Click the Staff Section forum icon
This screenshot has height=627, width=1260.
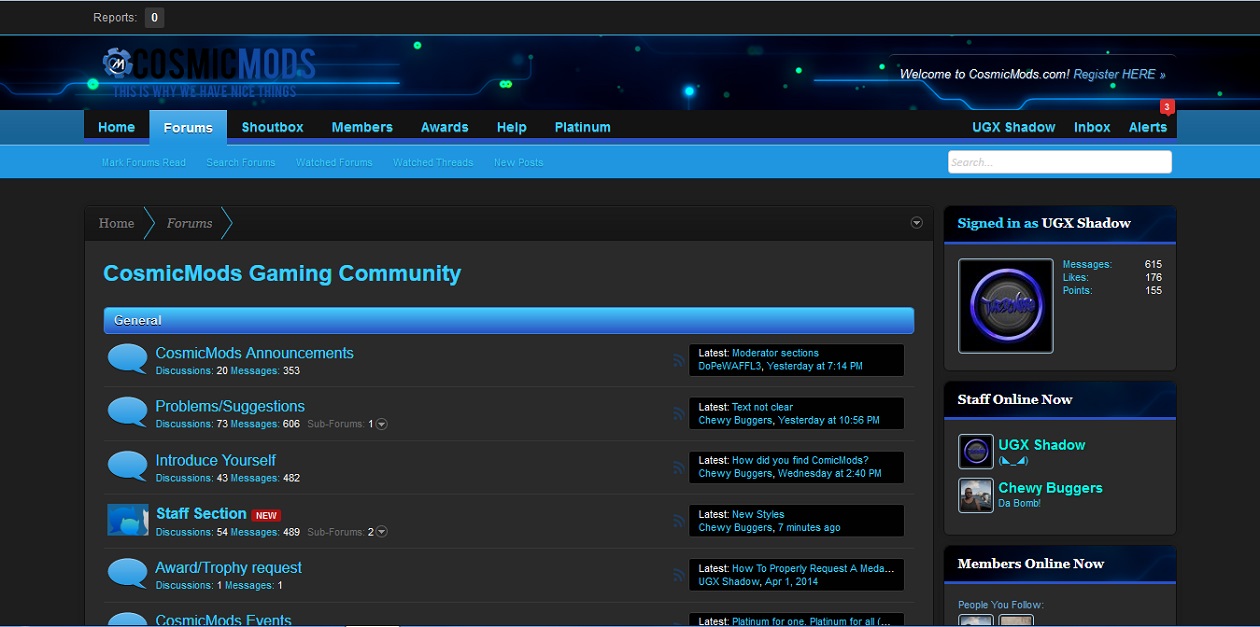pos(127,520)
